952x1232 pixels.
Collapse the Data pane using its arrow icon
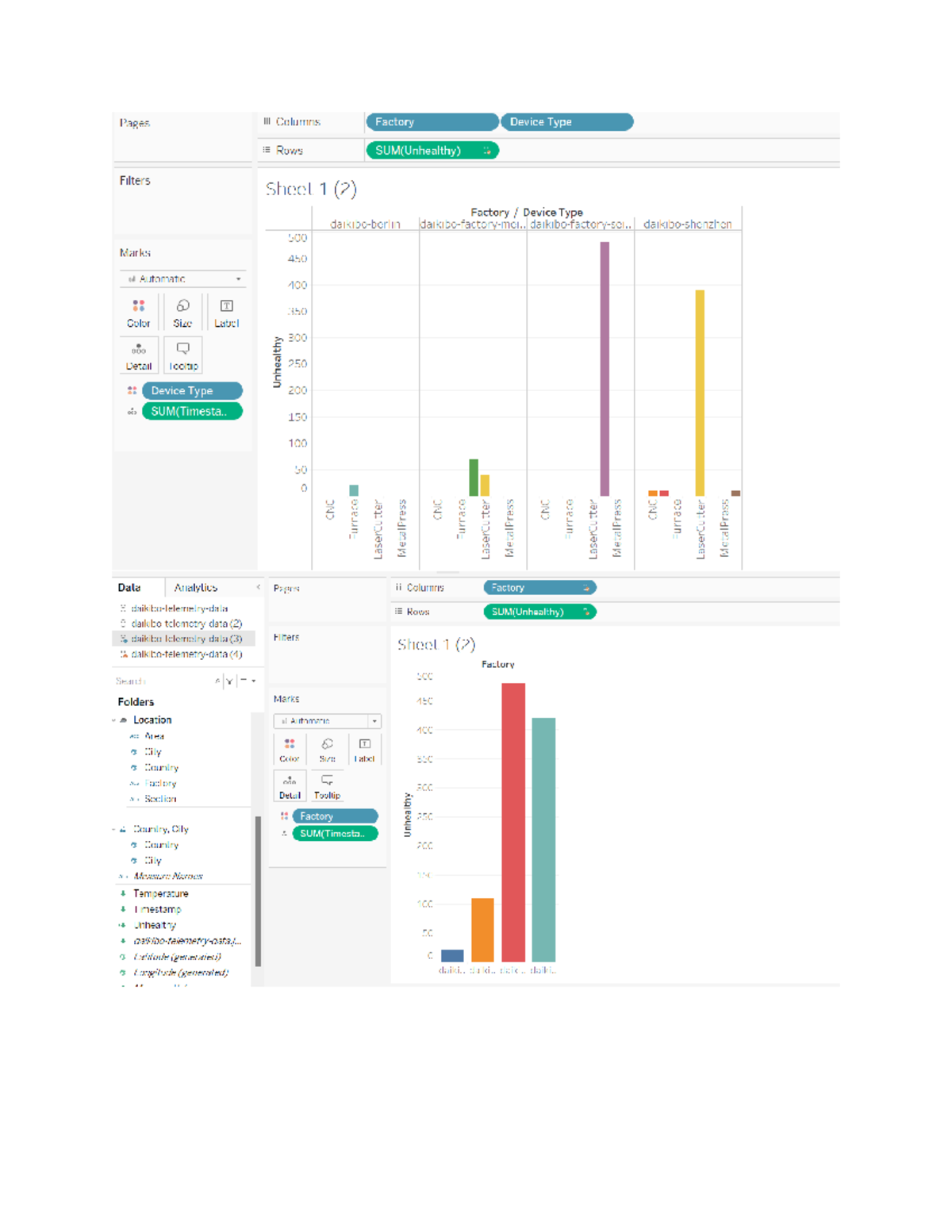click(x=258, y=588)
